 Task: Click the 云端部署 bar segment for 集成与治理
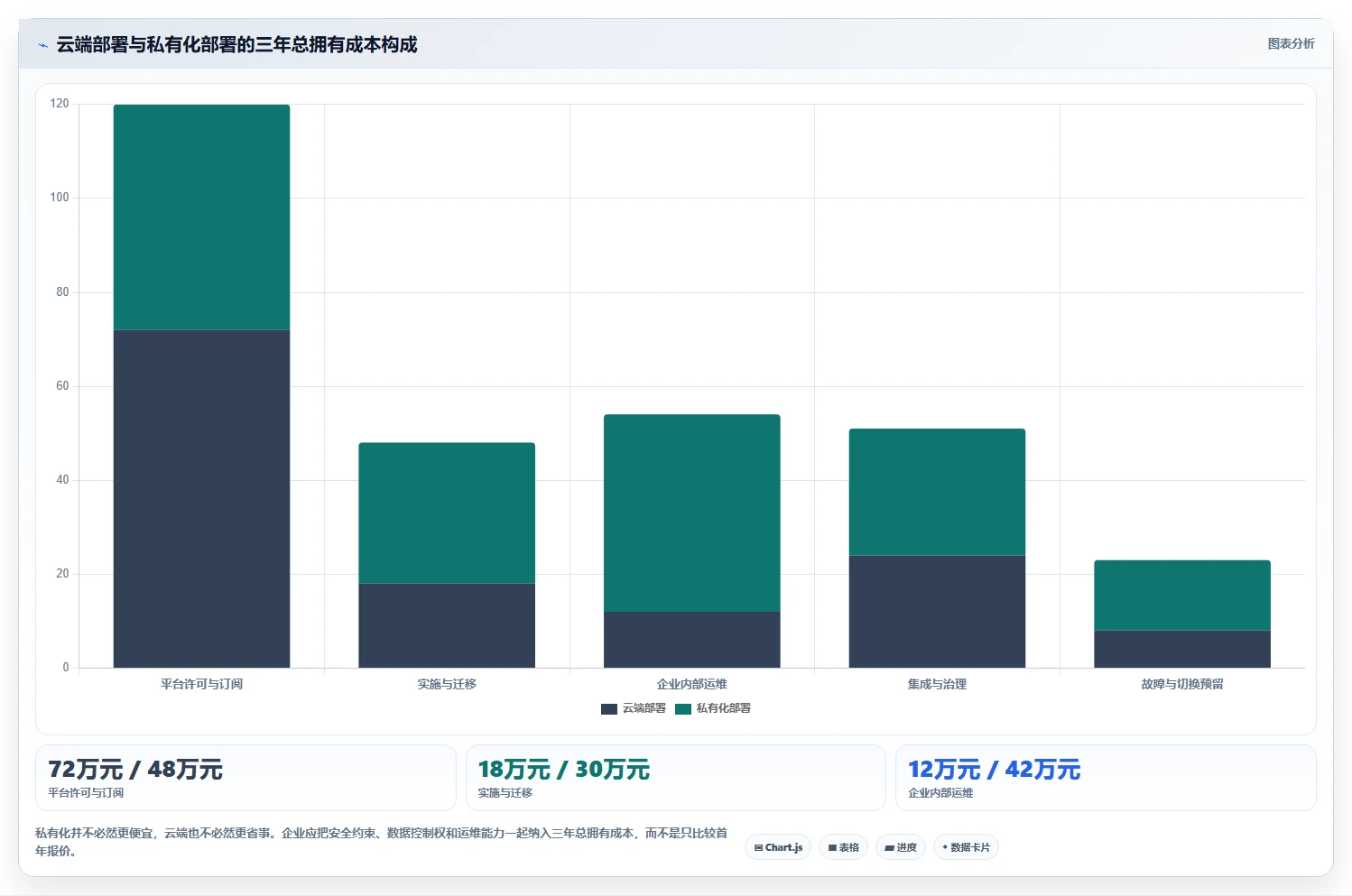pyautogui.click(x=937, y=612)
